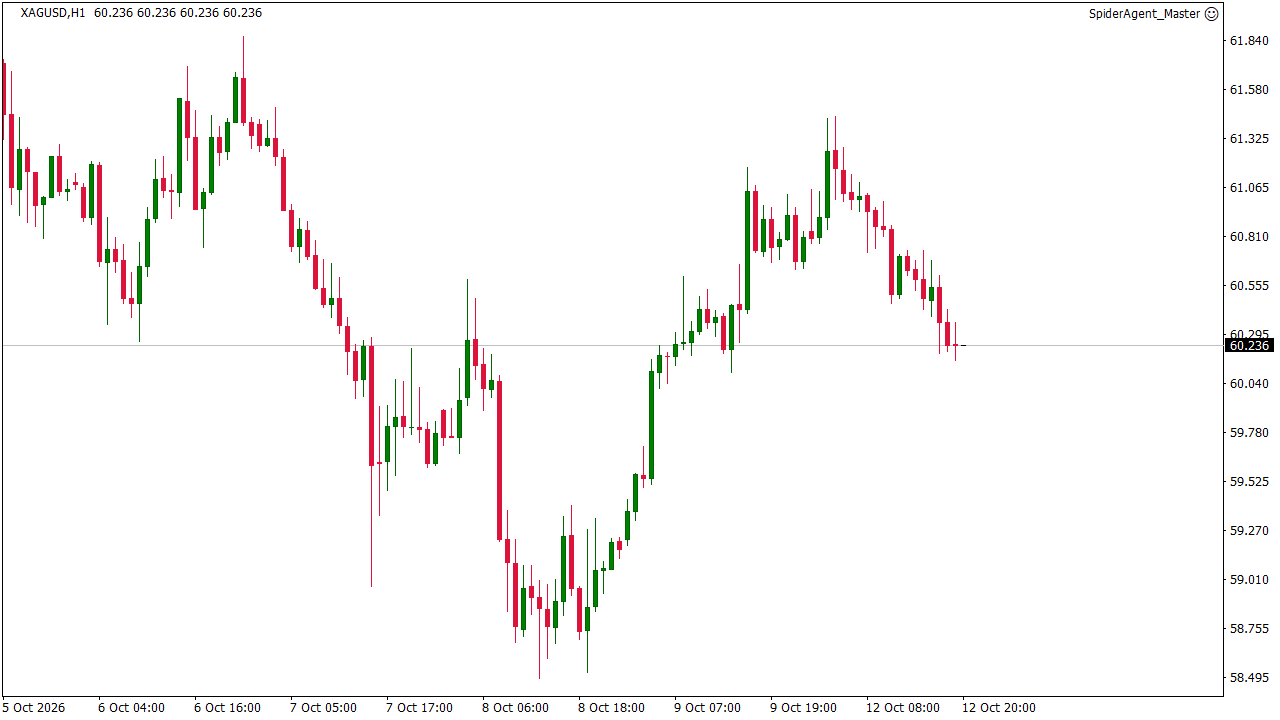The image size is (1280, 720).
Task: Click the 9 Oct 19:00 time label
Action: click(x=803, y=708)
